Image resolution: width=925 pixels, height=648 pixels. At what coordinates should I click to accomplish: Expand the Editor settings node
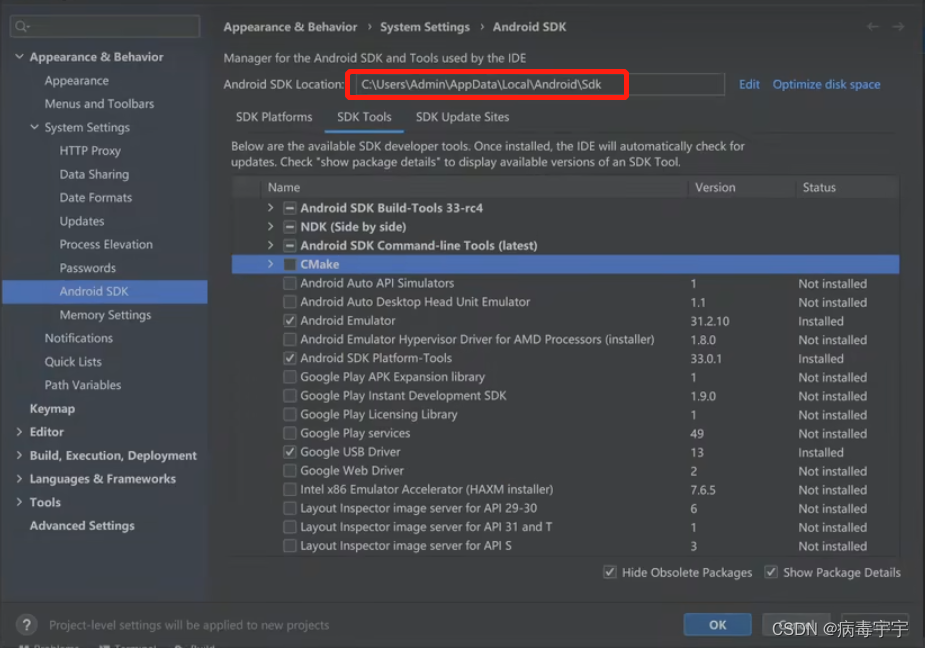click(19, 432)
